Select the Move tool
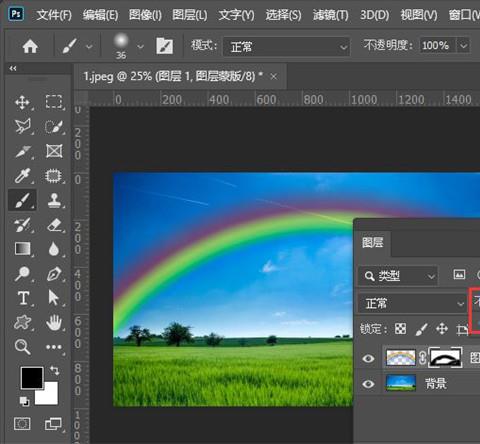 coord(22,102)
